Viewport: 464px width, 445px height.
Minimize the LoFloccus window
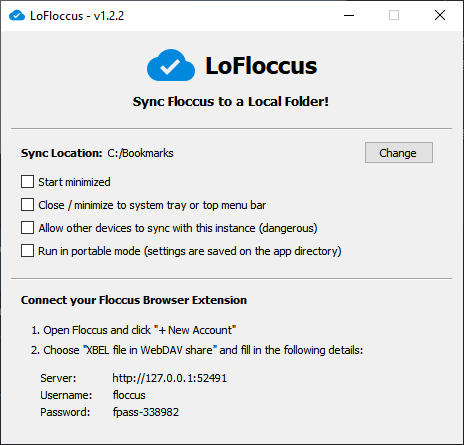349,15
